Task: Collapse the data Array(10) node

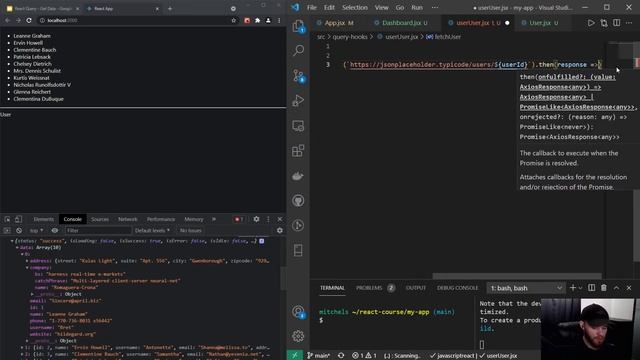Action: click(17, 247)
